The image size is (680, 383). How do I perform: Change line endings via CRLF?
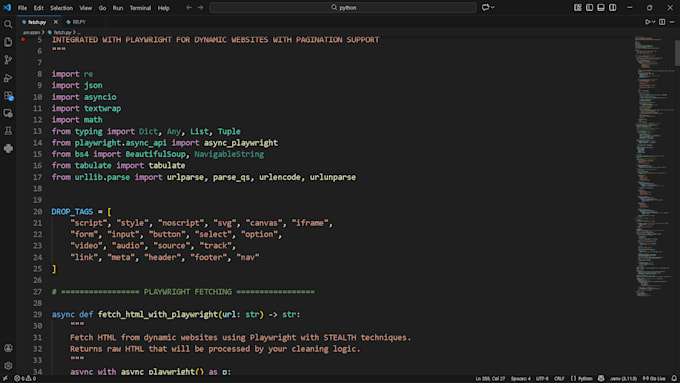(559, 379)
